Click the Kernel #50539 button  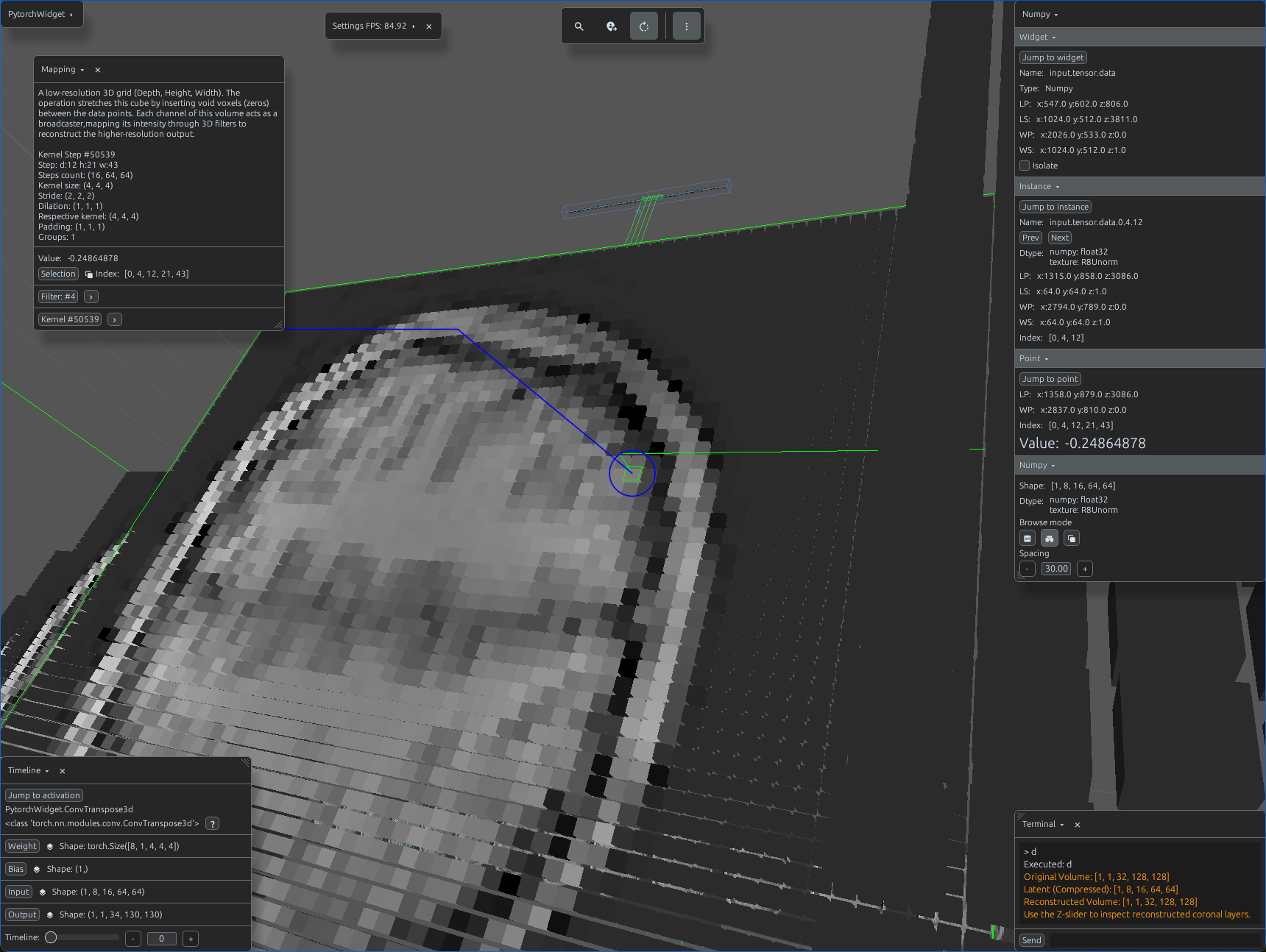(x=70, y=319)
